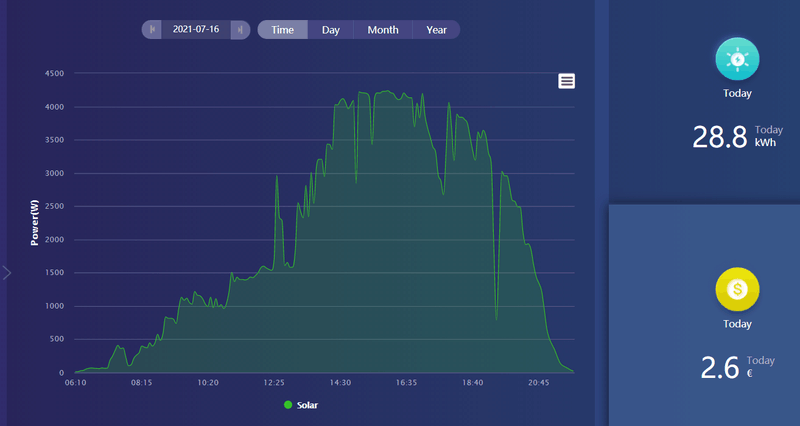Open the chart hamburger menu
The image size is (800, 426).
[x=566, y=81]
